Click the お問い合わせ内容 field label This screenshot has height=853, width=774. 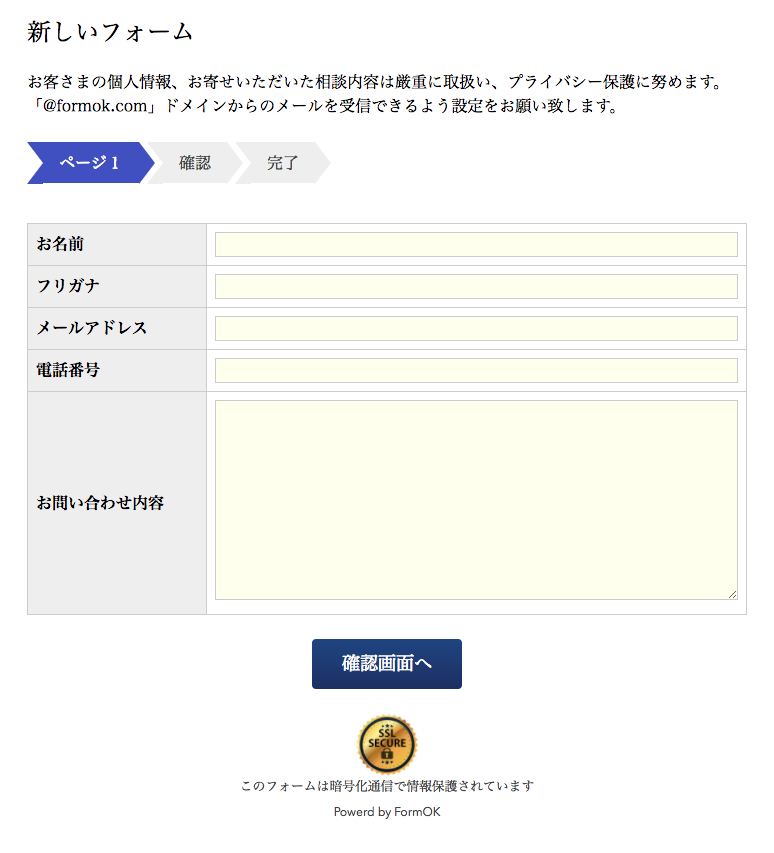pyautogui.click(x=100, y=503)
